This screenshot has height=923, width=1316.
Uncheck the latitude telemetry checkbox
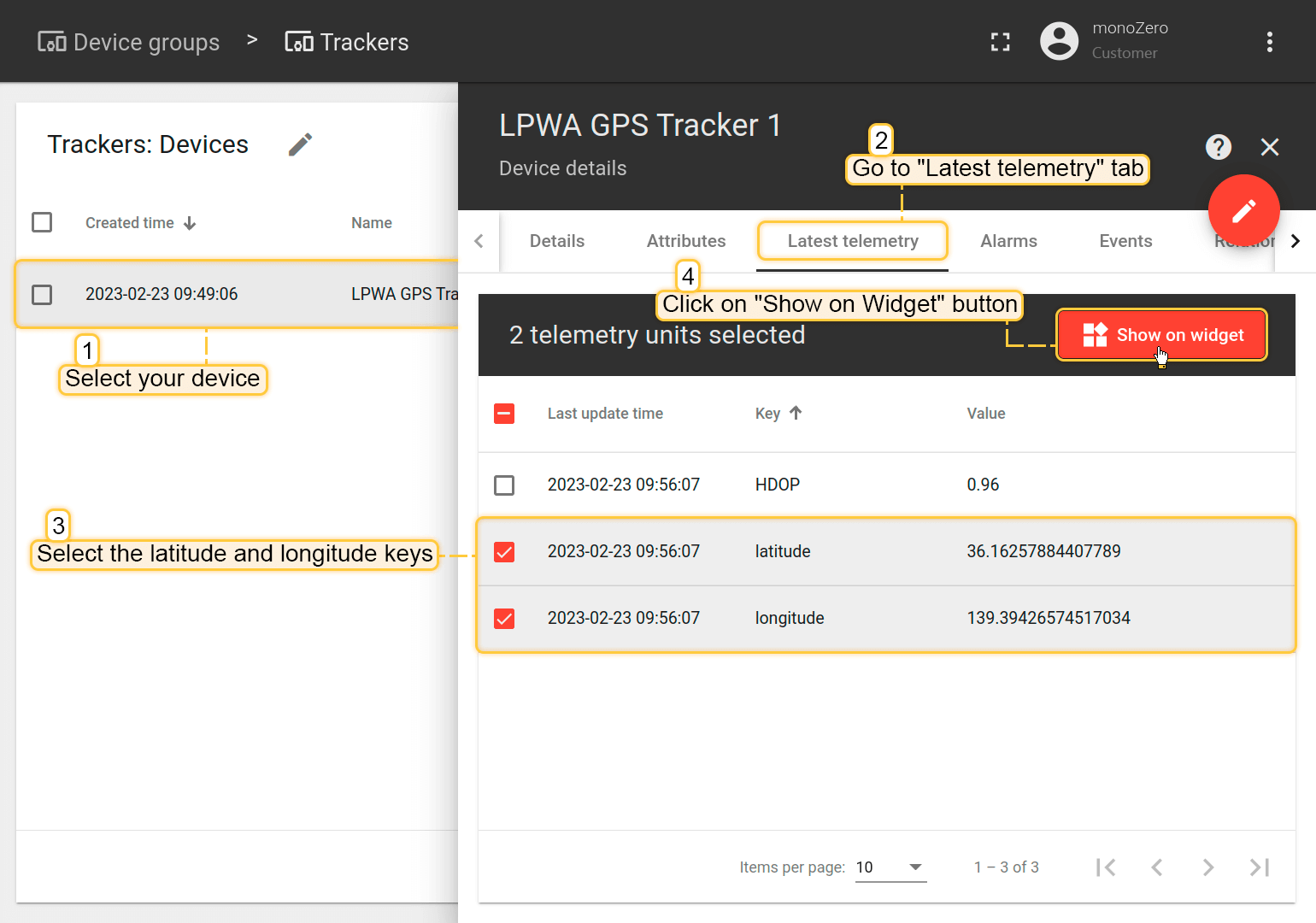click(504, 552)
